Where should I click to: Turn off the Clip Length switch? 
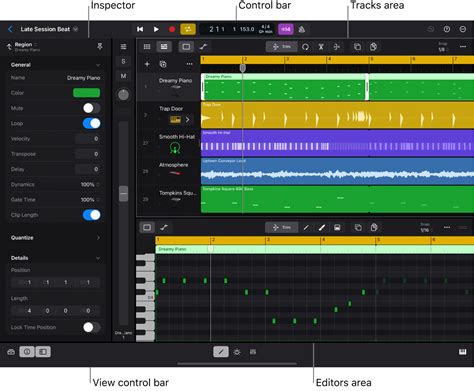pos(91,215)
